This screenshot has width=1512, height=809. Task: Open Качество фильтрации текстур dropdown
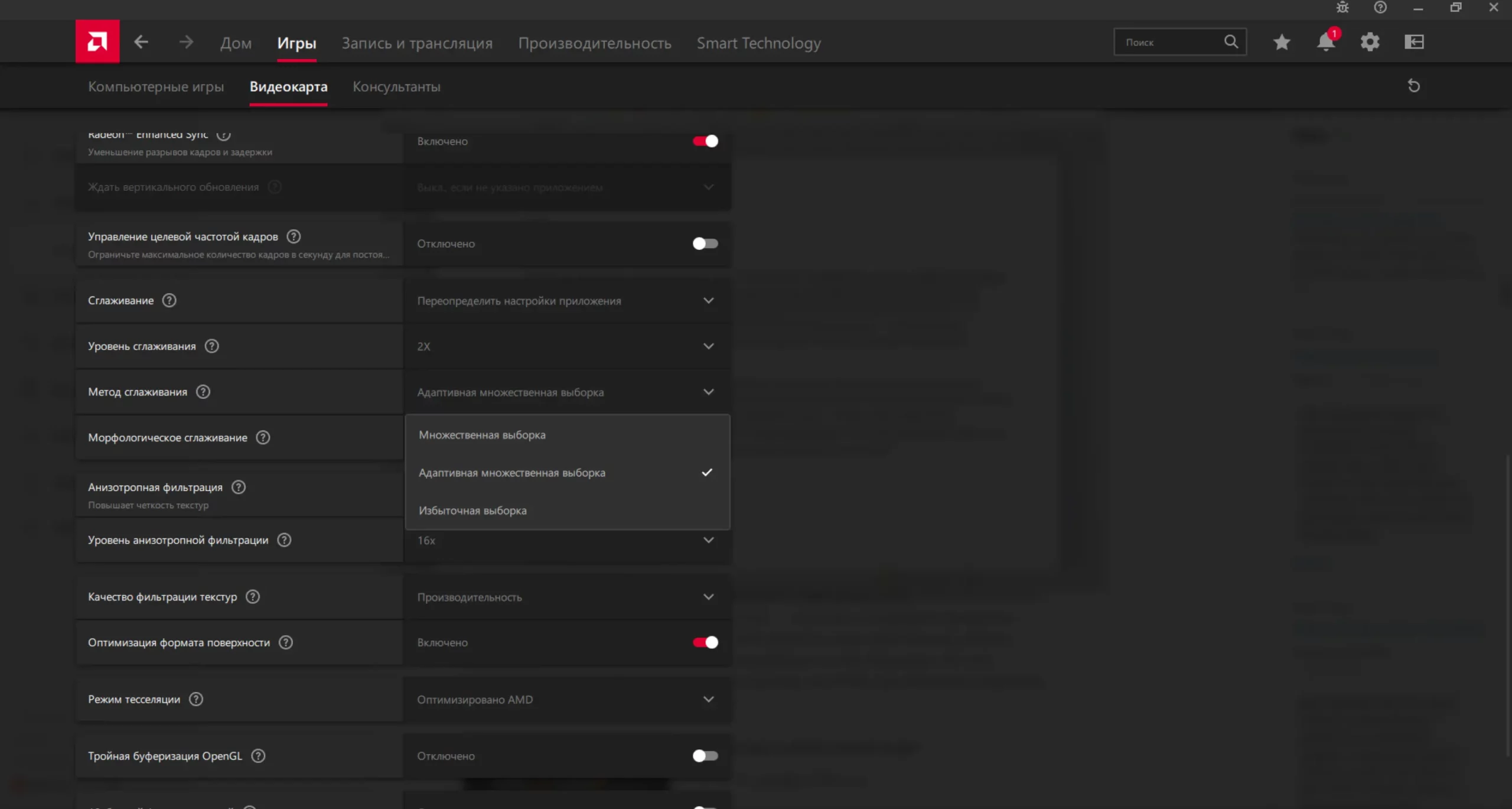point(566,597)
